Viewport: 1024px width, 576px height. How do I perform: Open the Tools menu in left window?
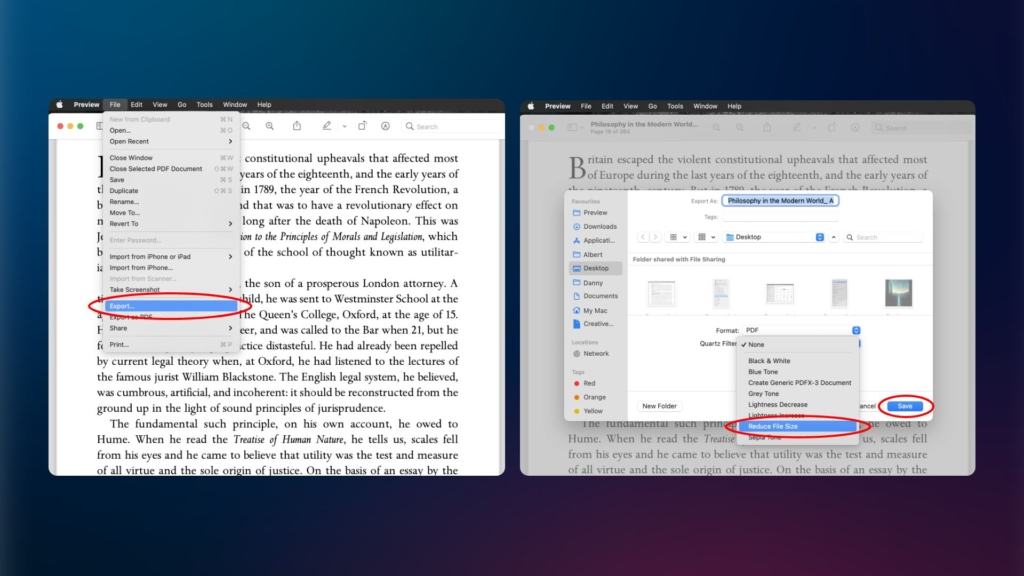click(204, 104)
